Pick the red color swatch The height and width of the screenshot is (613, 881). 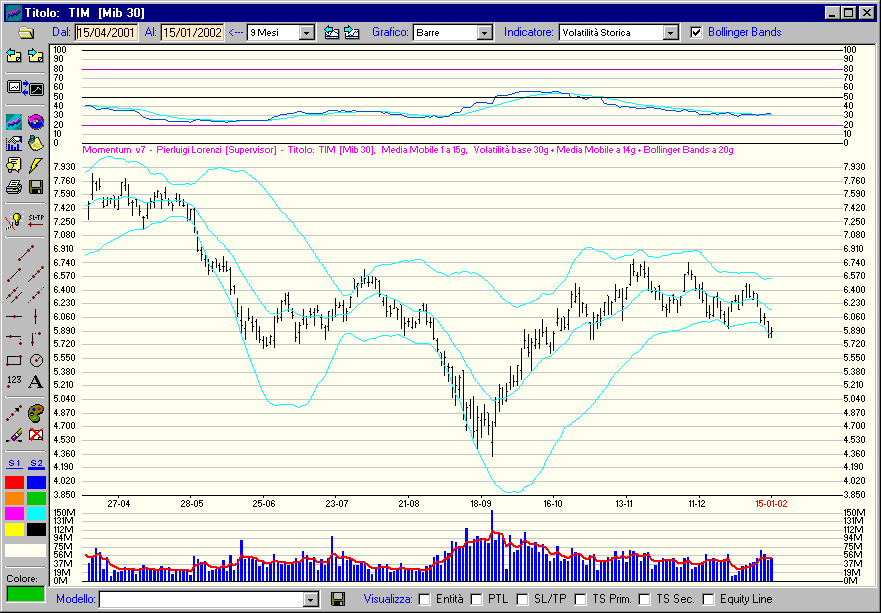[x=15, y=483]
